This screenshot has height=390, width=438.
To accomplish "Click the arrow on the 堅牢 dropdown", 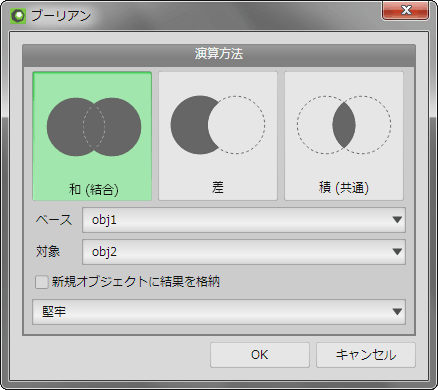I will [397, 312].
